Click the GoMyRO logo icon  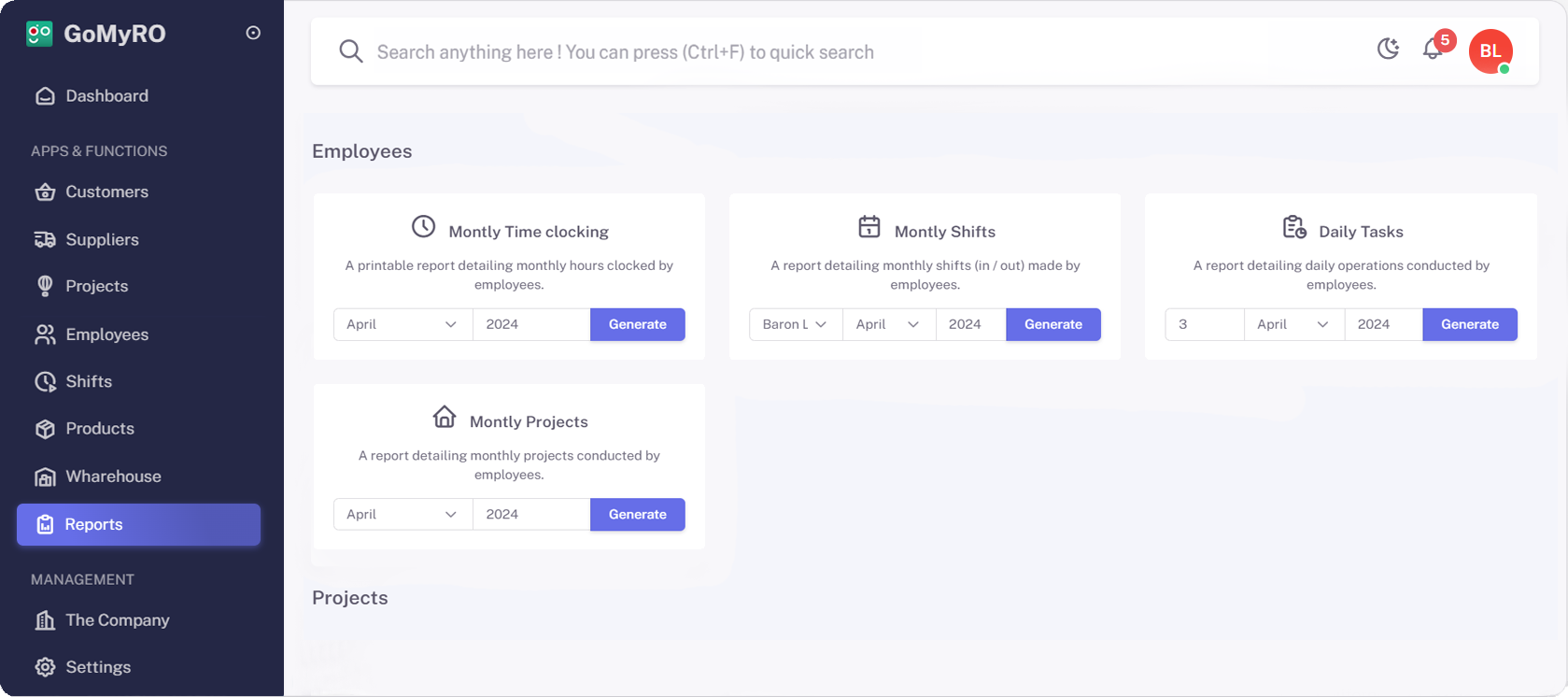coord(39,34)
